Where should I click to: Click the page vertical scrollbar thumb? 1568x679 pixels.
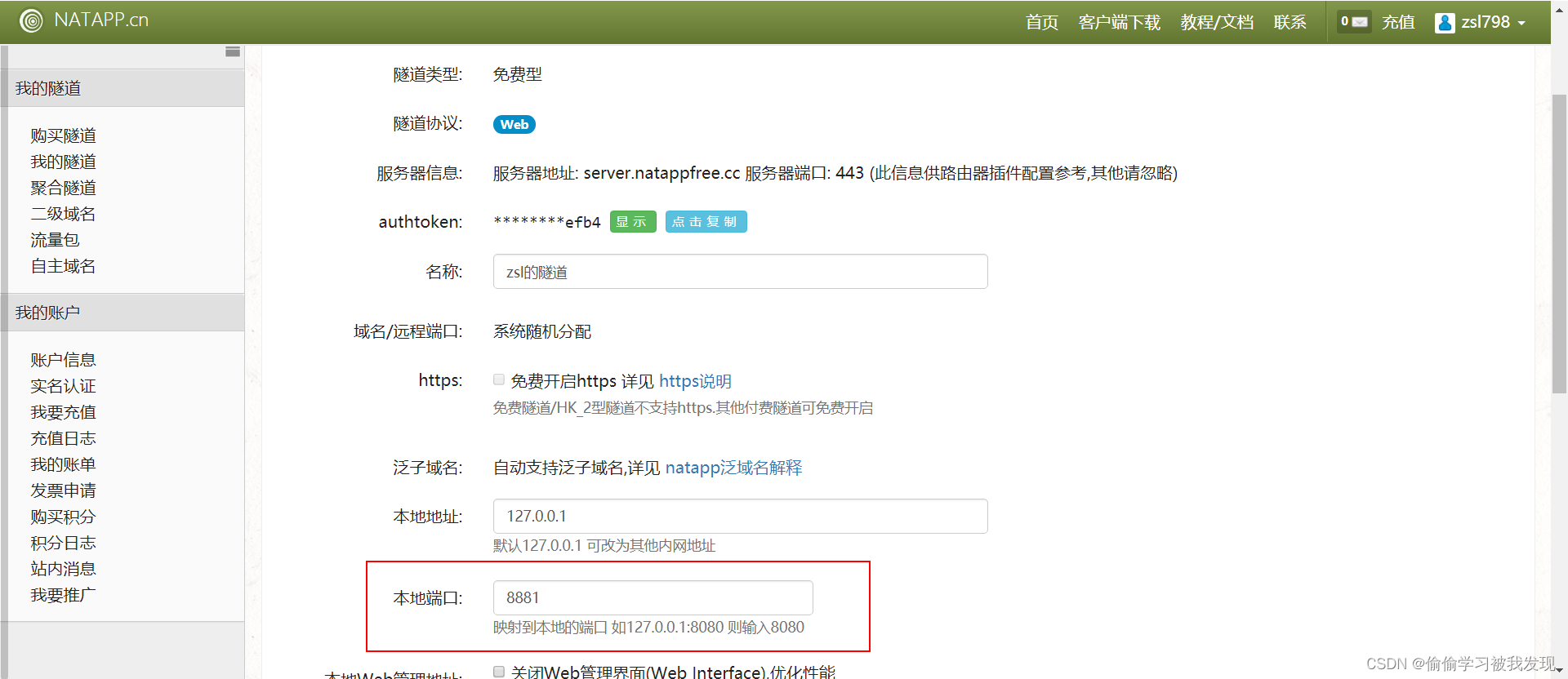coord(1559,245)
